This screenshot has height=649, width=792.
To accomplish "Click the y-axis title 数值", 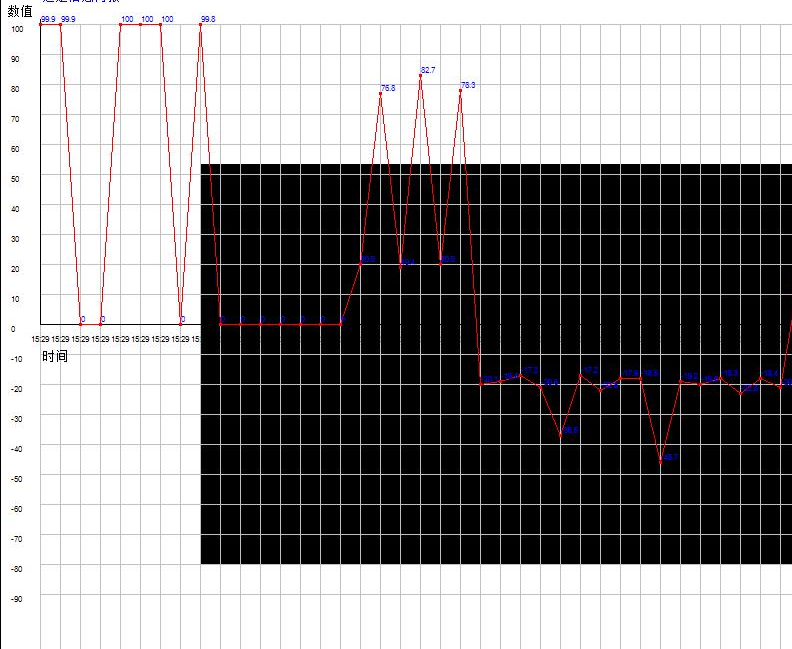I will (20, 11).
